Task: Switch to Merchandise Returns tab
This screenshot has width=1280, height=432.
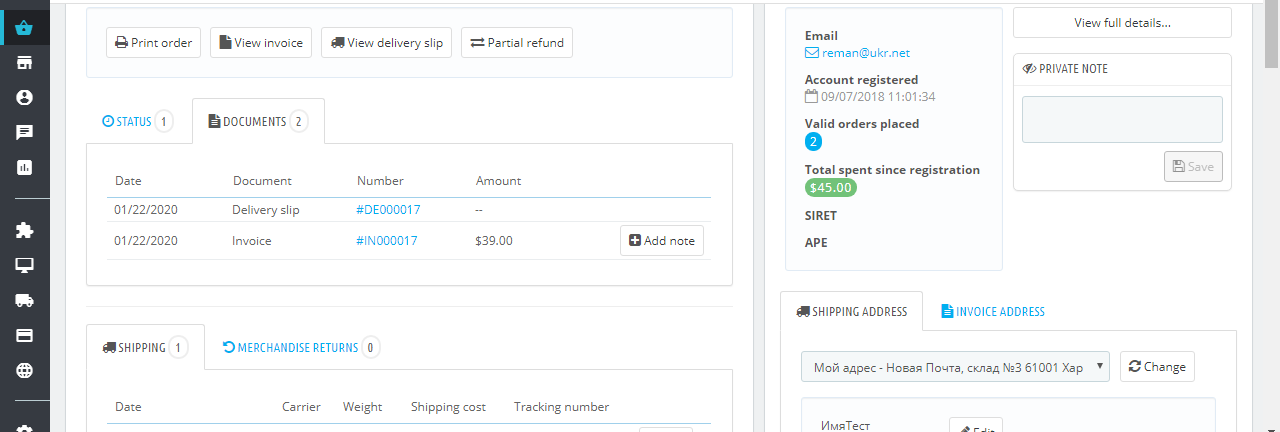Action: (300, 348)
